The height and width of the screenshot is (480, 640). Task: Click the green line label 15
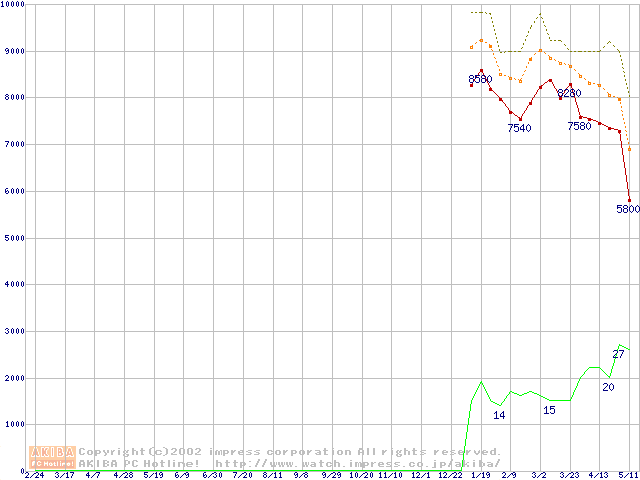pyautogui.click(x=549, y=410)
